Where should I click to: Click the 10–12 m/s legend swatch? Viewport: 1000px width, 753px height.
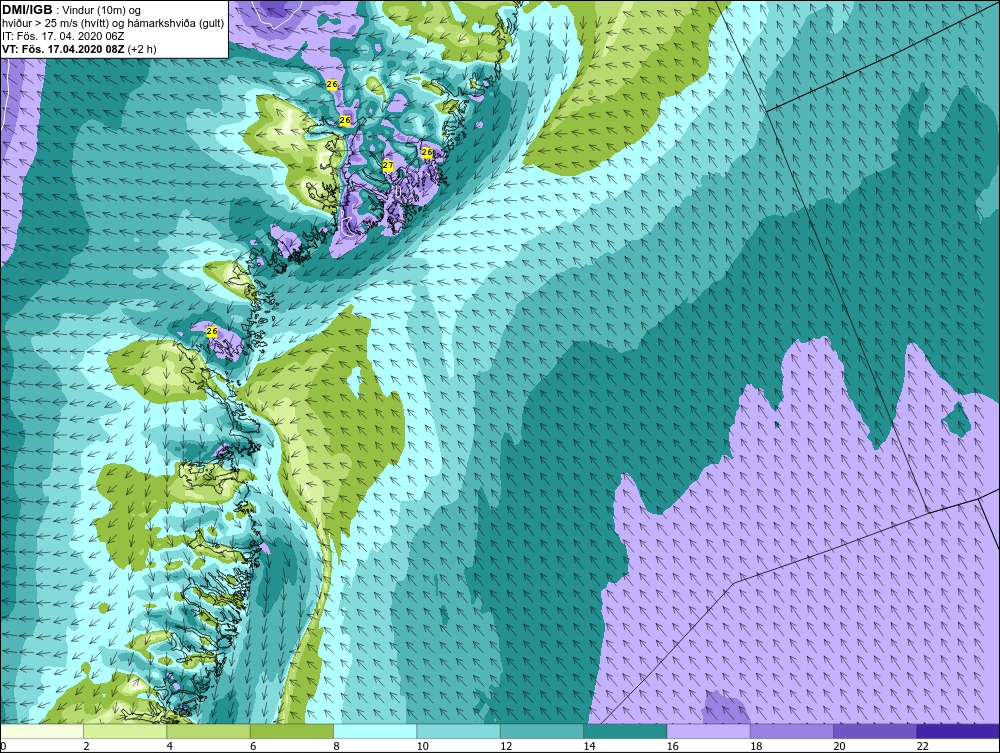[x=459, y=731]
